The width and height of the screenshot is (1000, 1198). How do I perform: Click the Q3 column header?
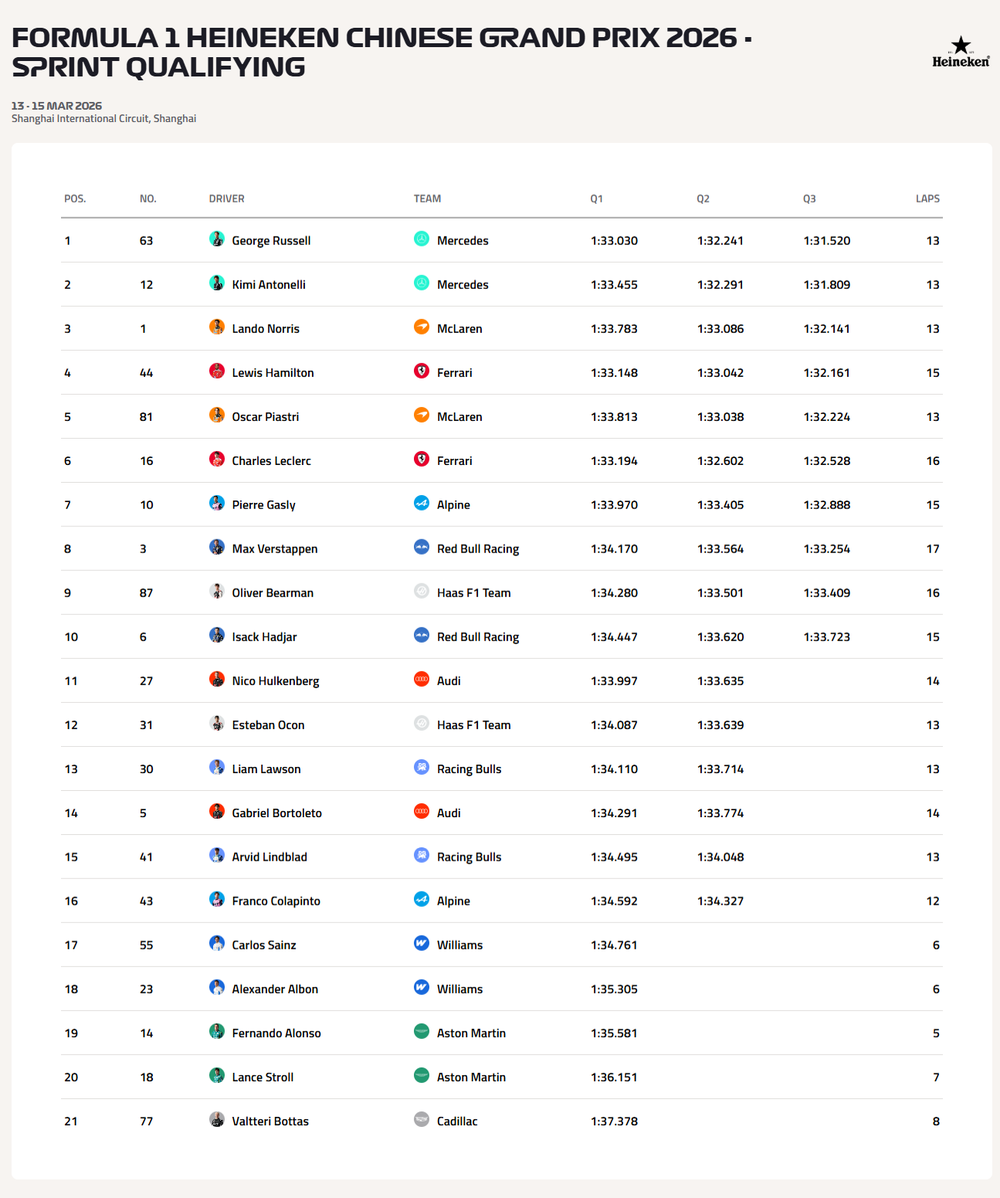point(810,199)
